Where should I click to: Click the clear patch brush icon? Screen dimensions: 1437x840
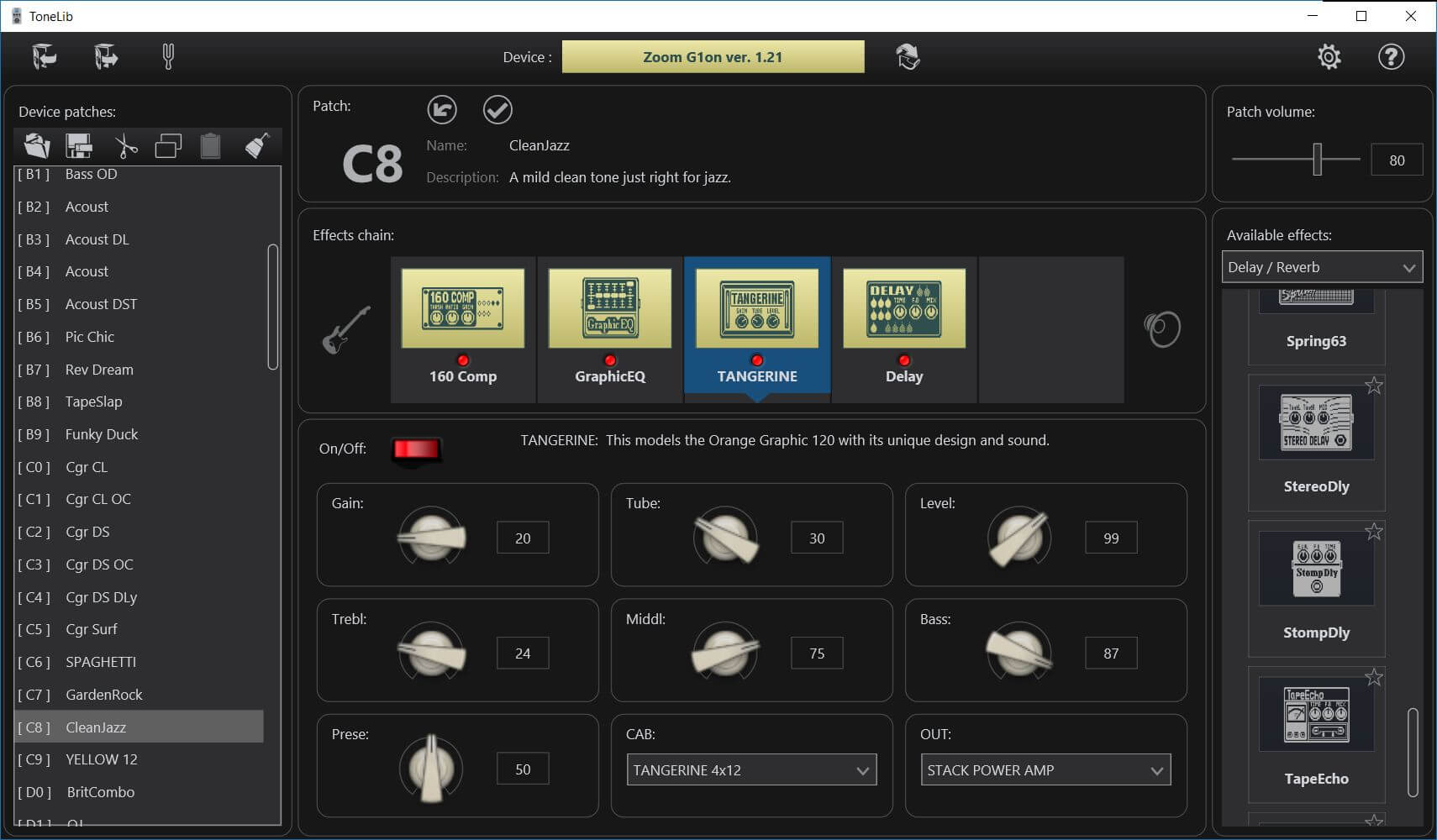point(257,146)
